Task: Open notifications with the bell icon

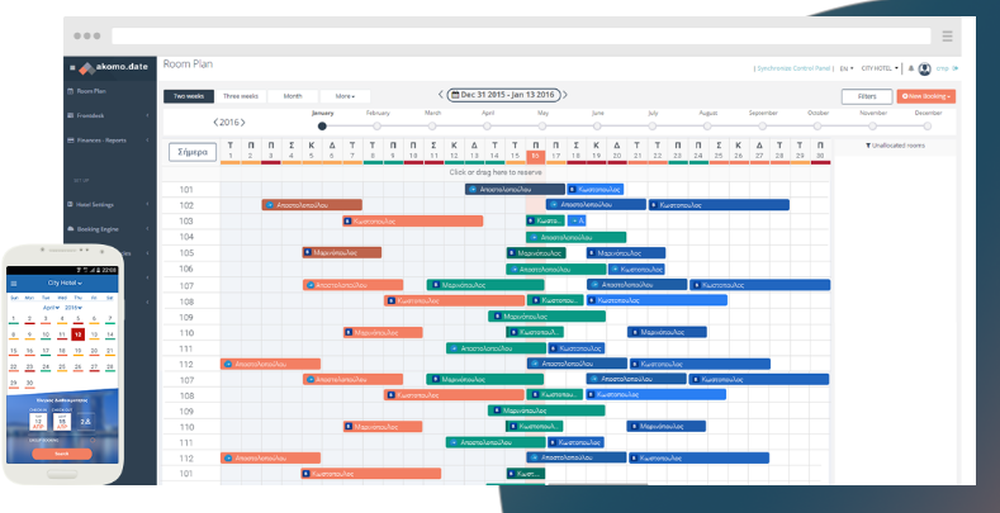Action: tap(911, 68)
